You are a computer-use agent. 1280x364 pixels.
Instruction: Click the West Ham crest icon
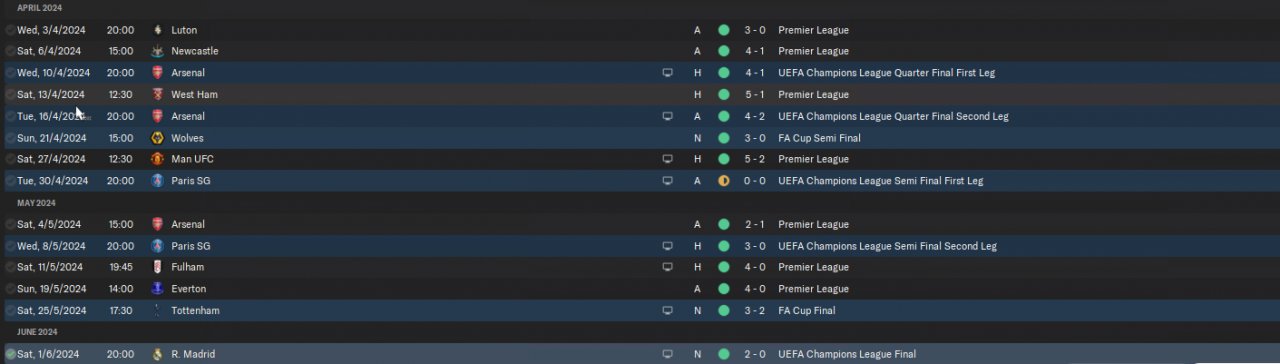click(x=157, y=94)
